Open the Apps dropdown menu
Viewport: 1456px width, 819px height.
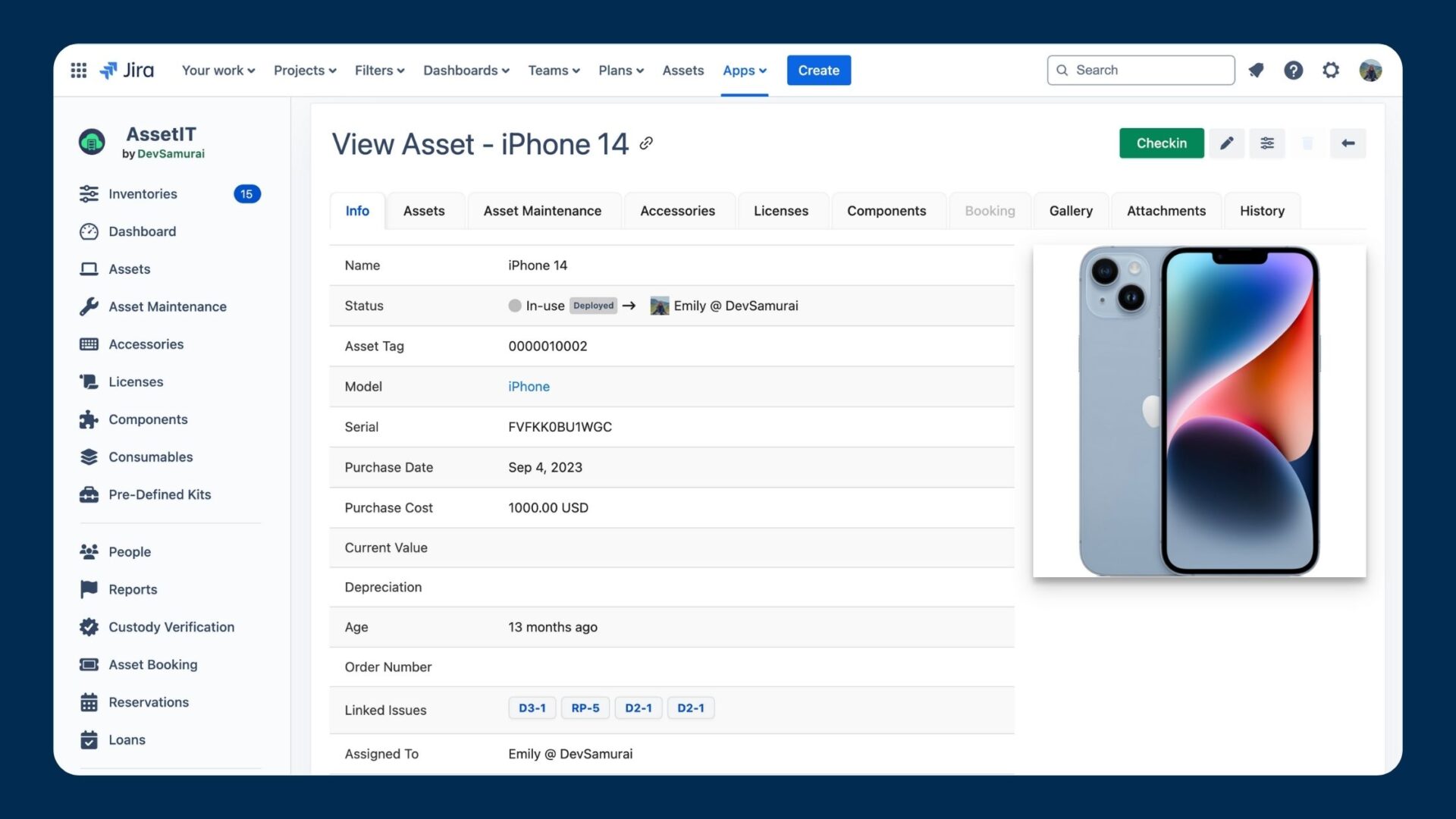[x=744, y=70]
